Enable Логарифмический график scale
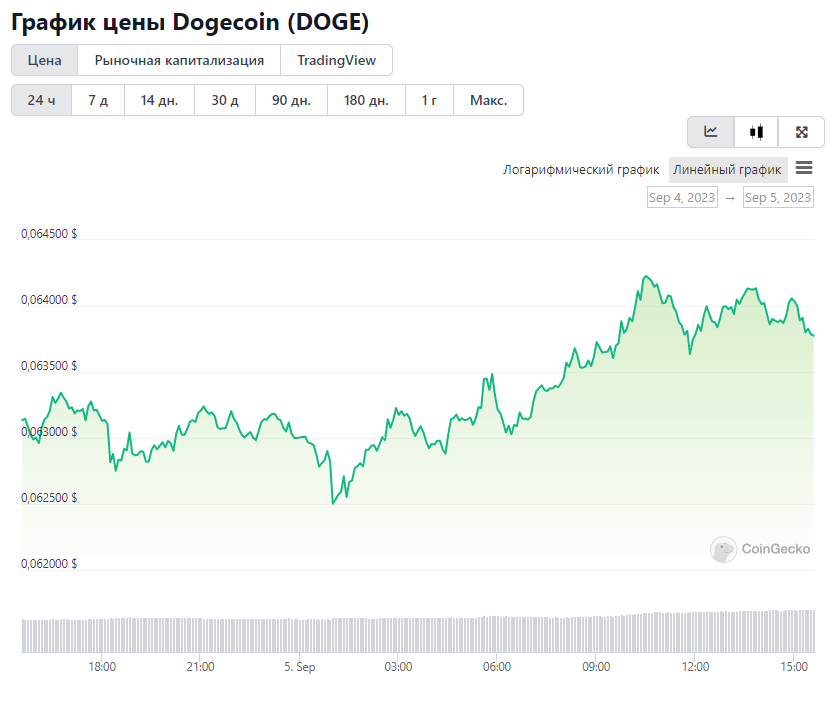This screenshot has width=833, height=701. 581,170
